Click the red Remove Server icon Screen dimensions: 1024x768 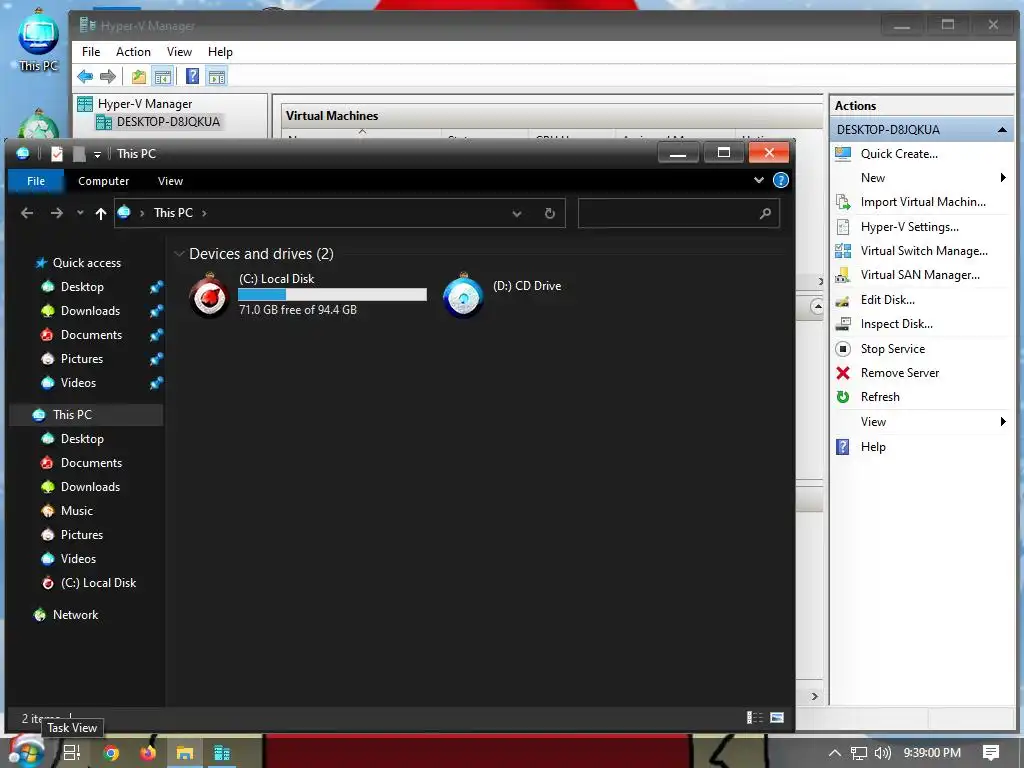(x=843, y=373)
